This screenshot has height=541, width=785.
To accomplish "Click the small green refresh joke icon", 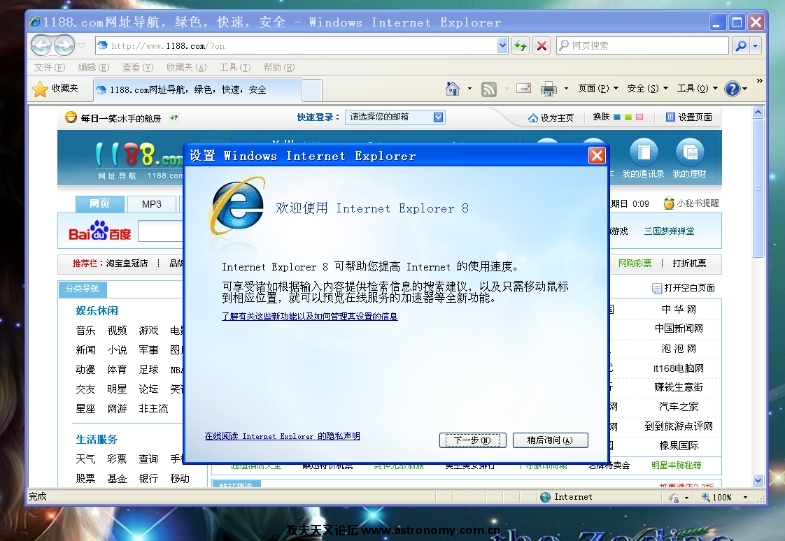I will (174, 118).
